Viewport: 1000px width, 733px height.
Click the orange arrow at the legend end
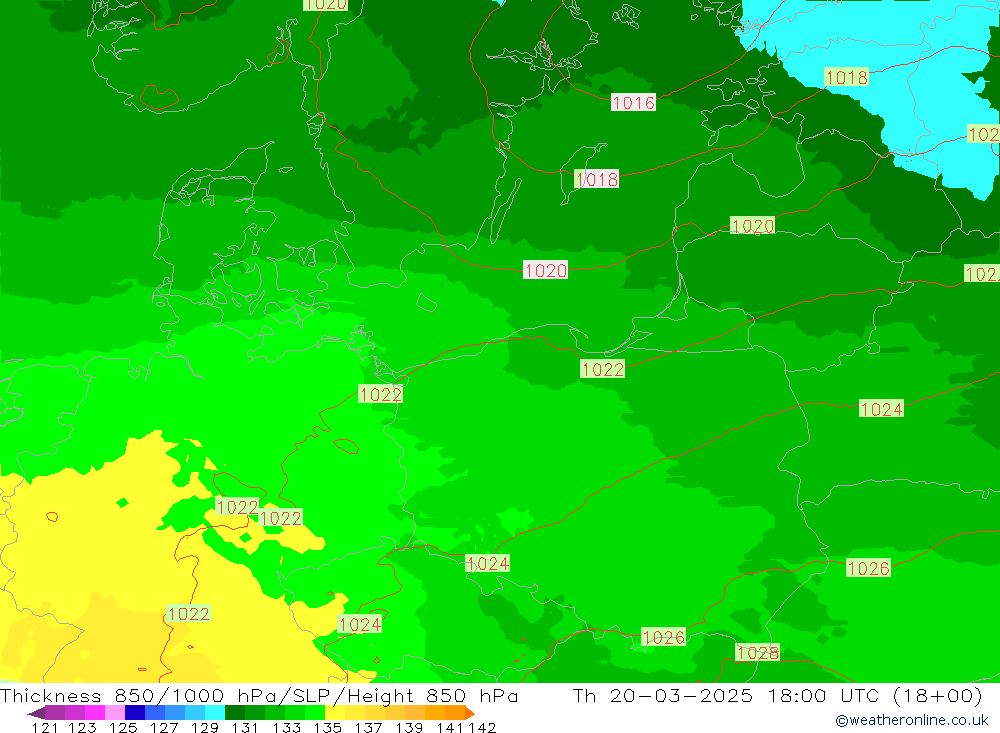[470, 713]
